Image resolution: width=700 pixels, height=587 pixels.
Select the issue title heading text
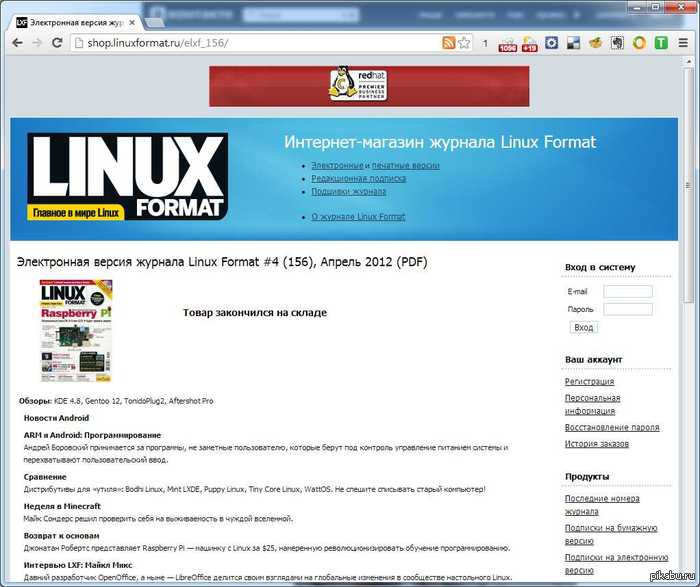[x=222, y=262]
